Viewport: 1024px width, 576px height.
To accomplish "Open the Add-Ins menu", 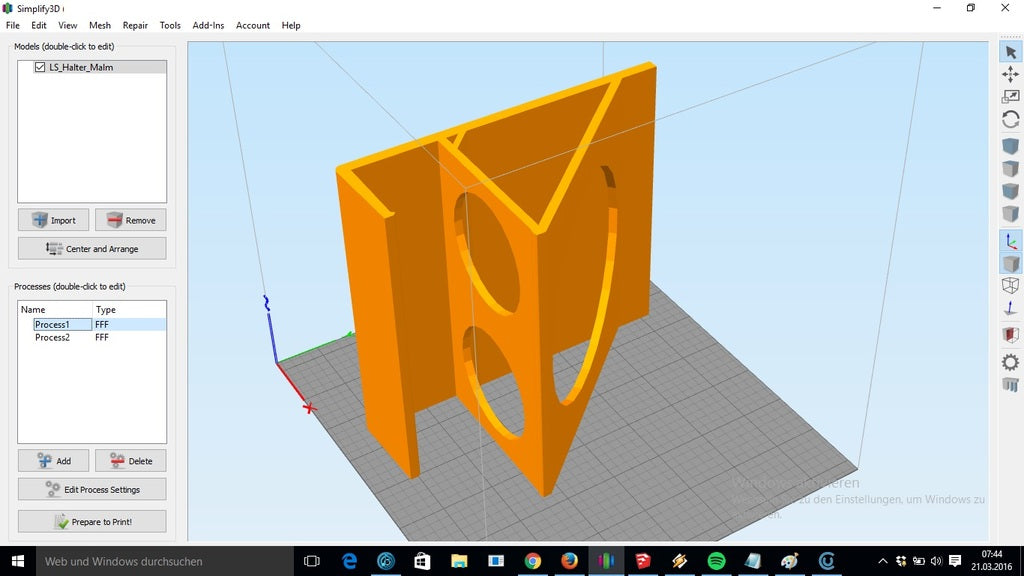I will [x=208, y=25].
